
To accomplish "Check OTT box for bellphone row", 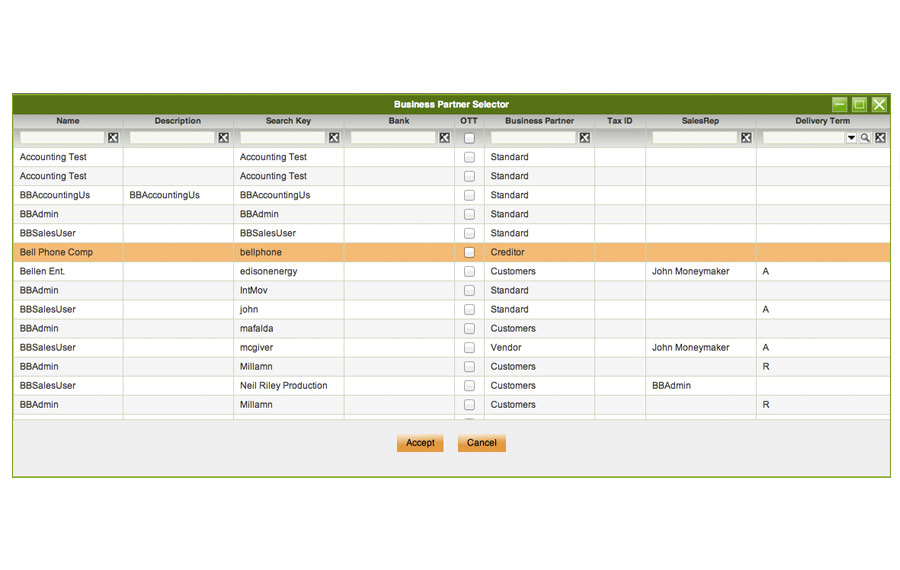I will click(x=470, y=253).
